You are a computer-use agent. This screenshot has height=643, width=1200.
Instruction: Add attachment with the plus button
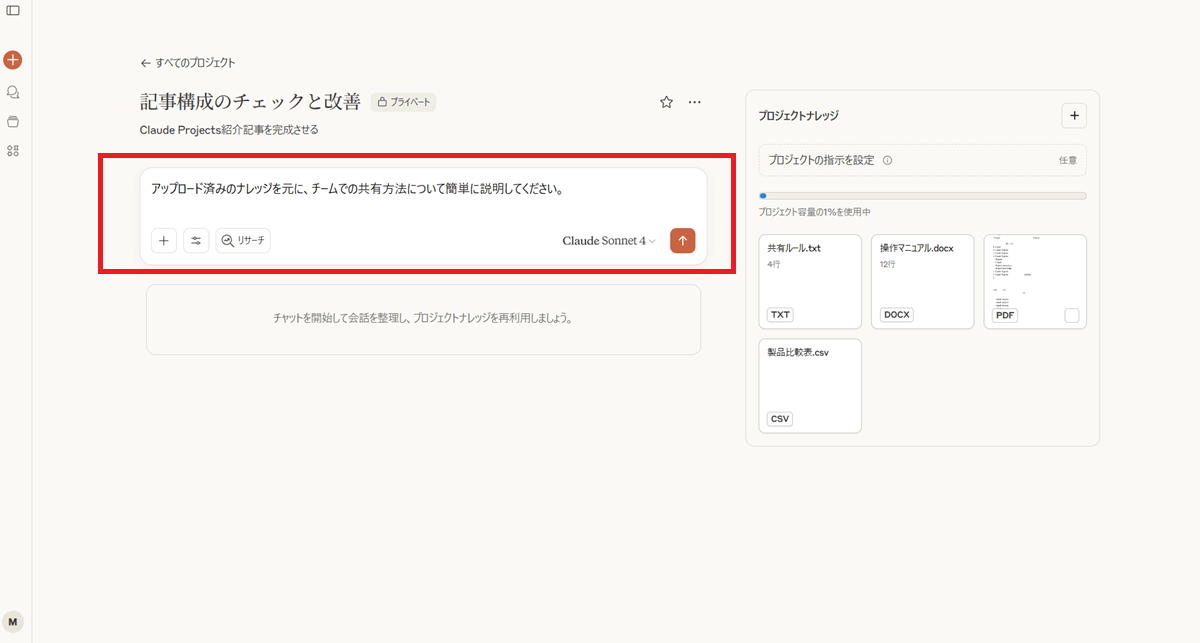pos(164,240)
